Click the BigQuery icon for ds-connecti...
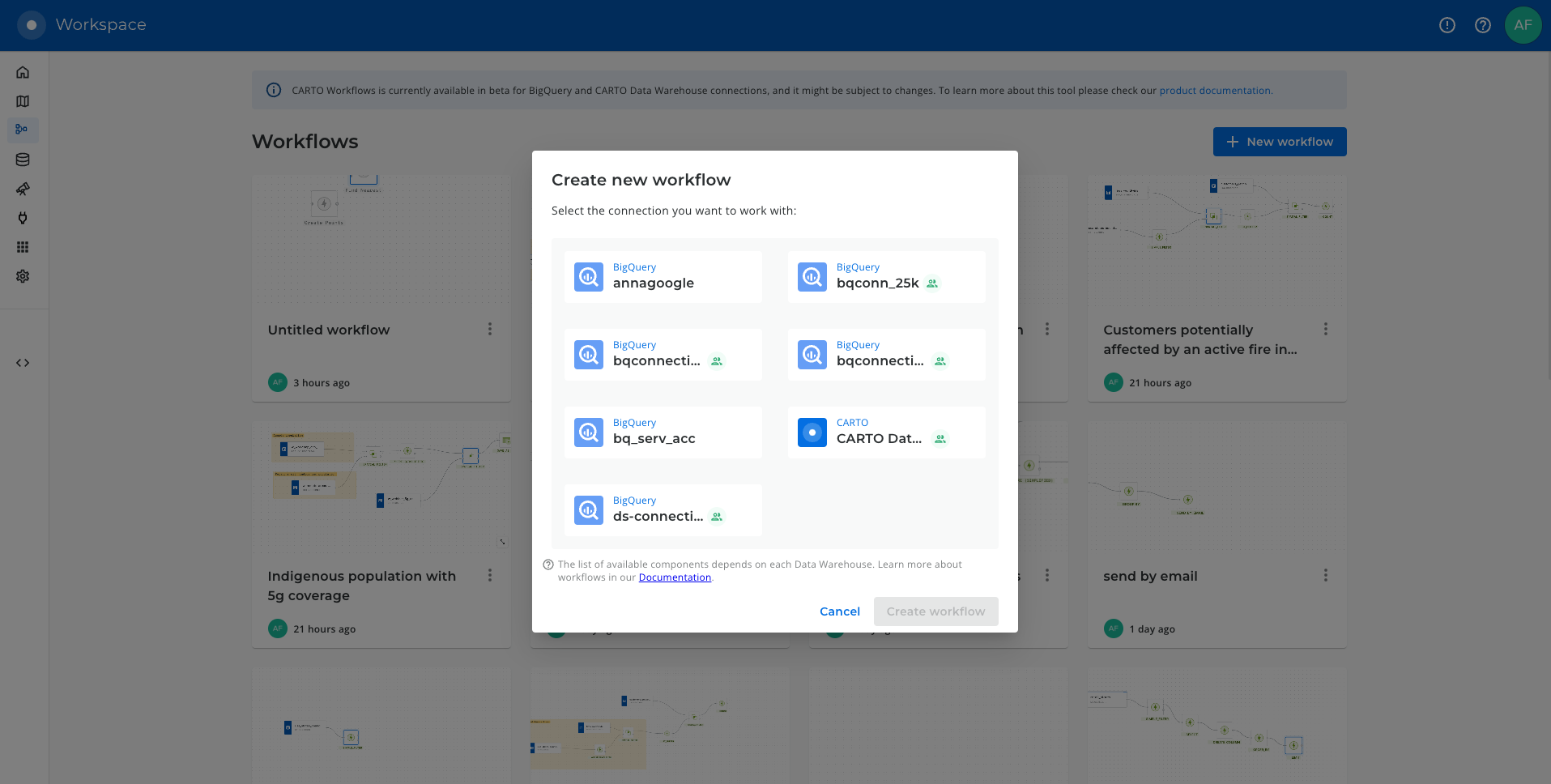This screenshot has width=1551, height=784. 589,510
